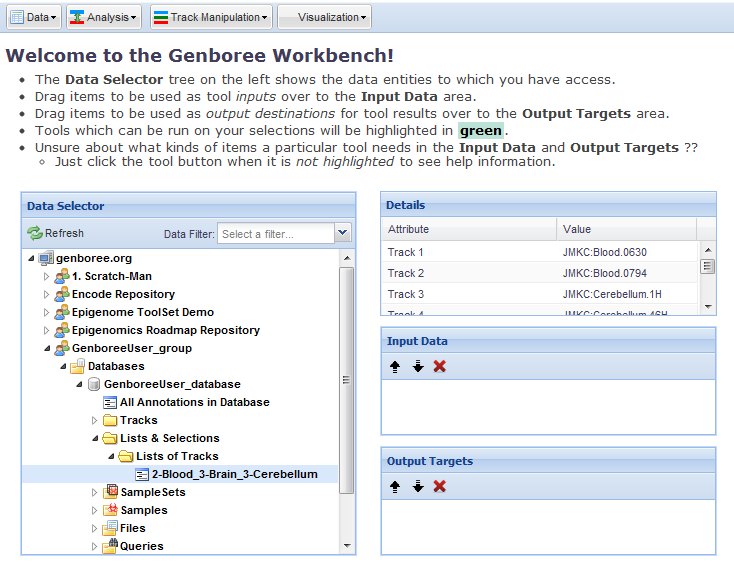This screenshot has height=564, width=734.
Task: Open the Data Filter dropdown arrow
Action: pos(343,233)
